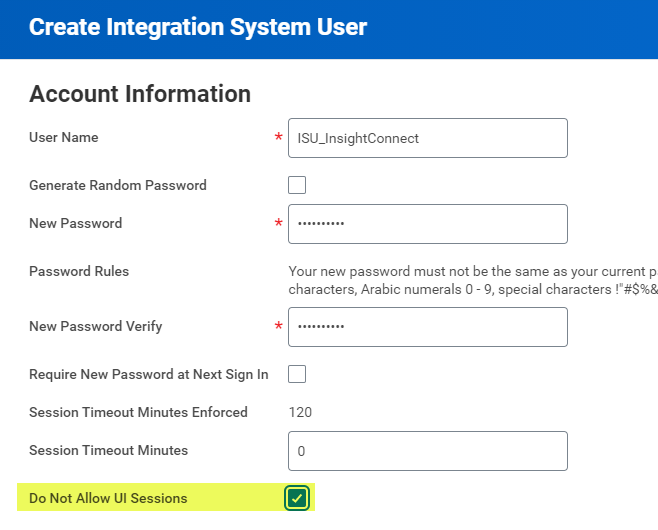Click the Generate Random Password label
This screenshot has height=530, width=658.
[x=118, y=185]
